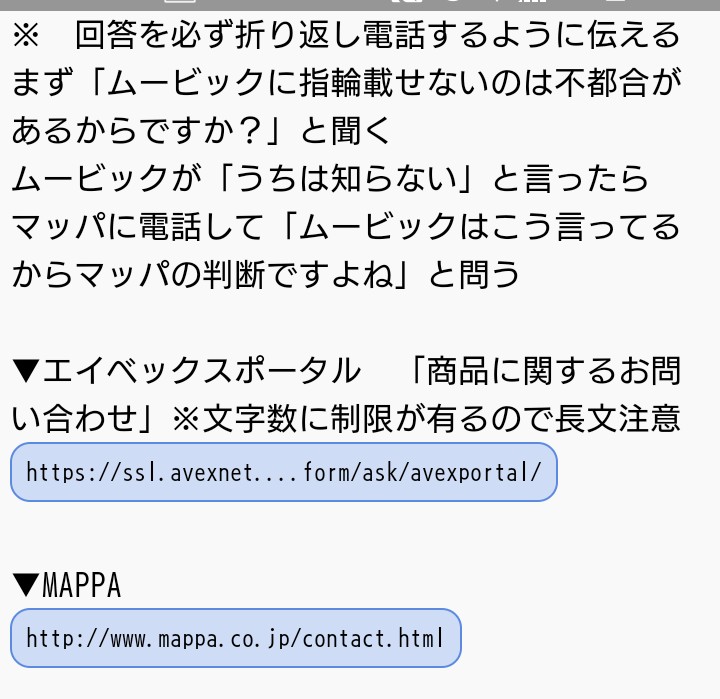Open the mappa.co.jp contact.html link

[x=235, y=638]
